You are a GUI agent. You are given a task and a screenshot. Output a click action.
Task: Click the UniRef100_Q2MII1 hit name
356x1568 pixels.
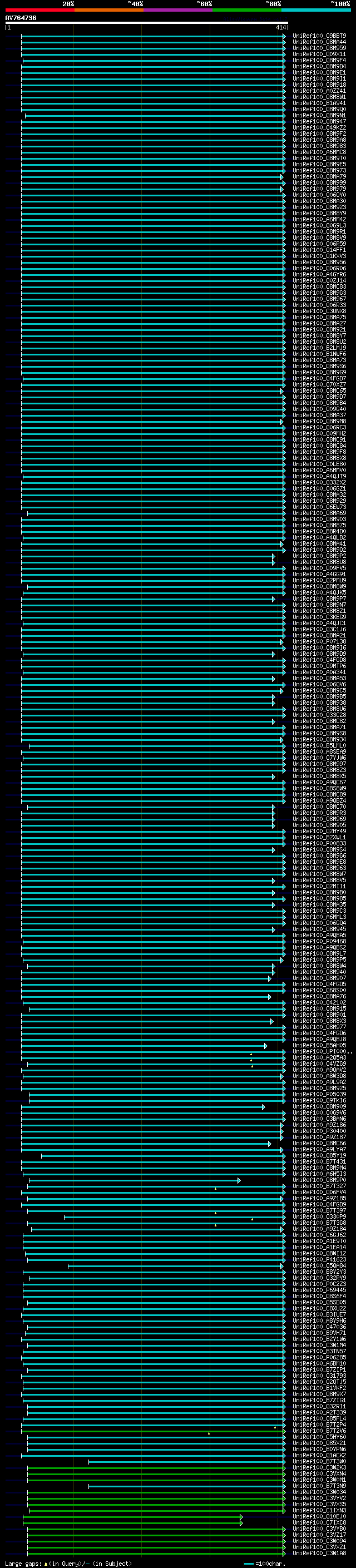319,886
